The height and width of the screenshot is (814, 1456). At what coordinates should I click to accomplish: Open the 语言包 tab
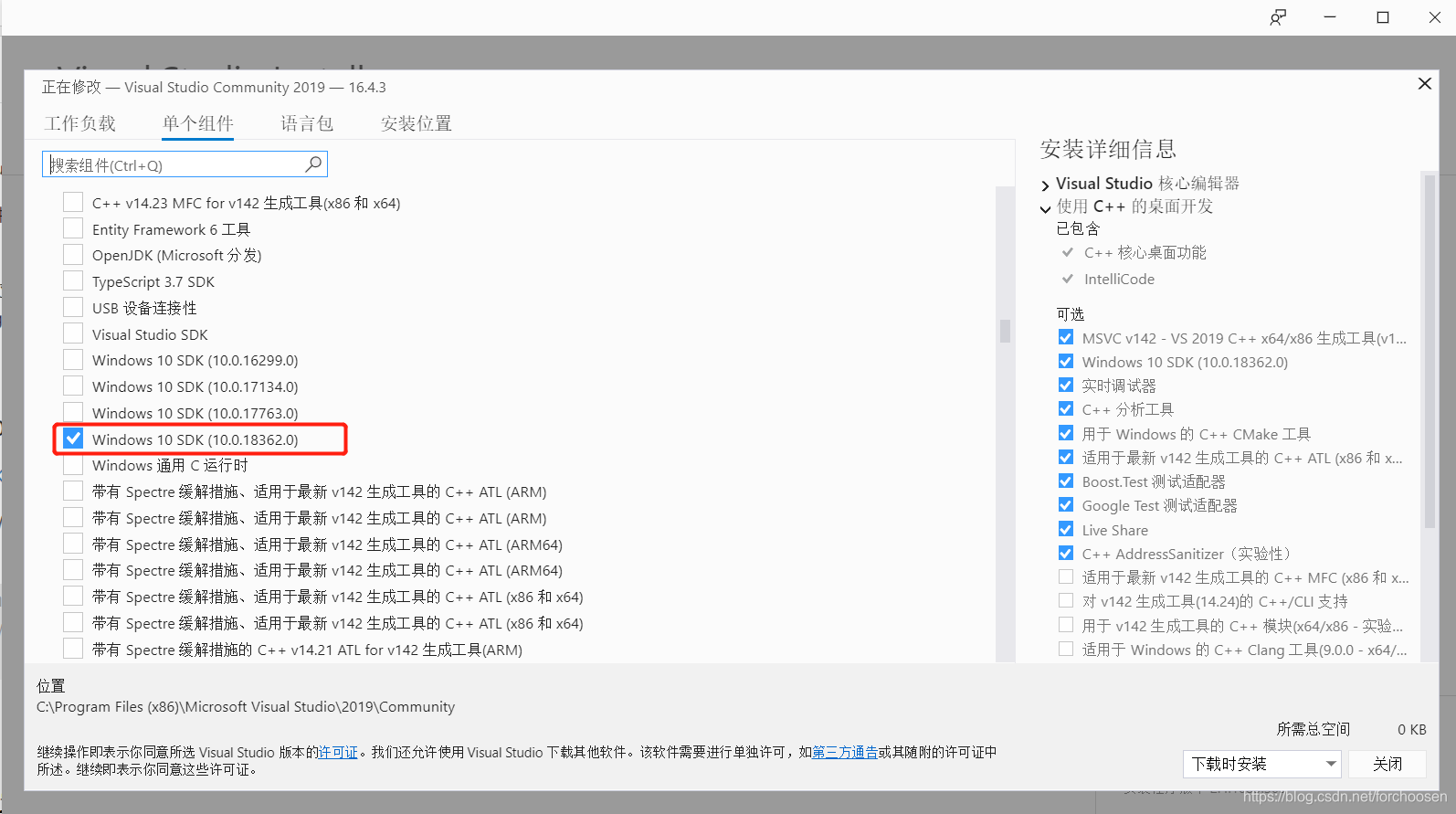coord(307,123)
